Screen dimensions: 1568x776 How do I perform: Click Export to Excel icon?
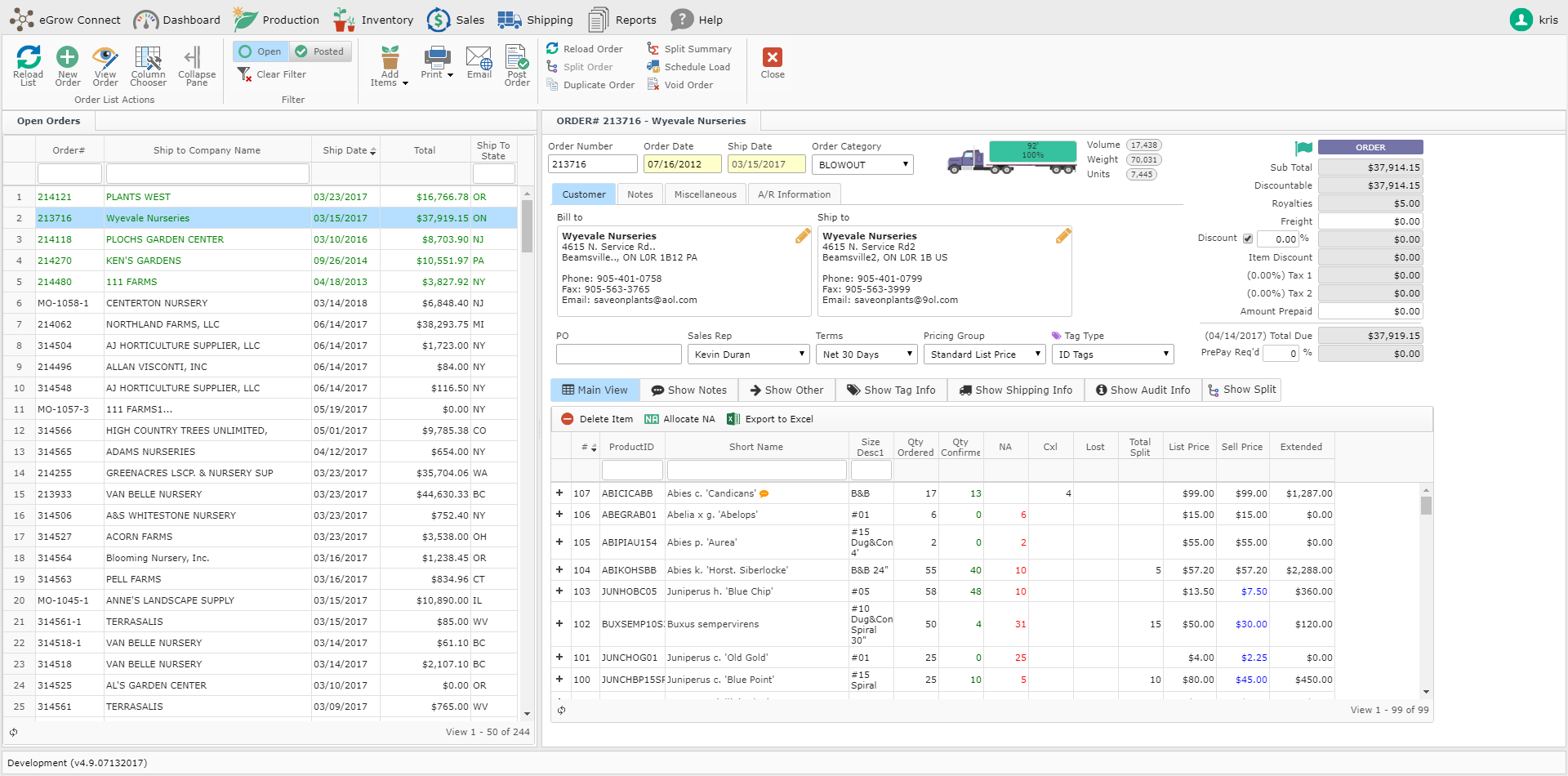pyautogui.click(x=733, y=419)
